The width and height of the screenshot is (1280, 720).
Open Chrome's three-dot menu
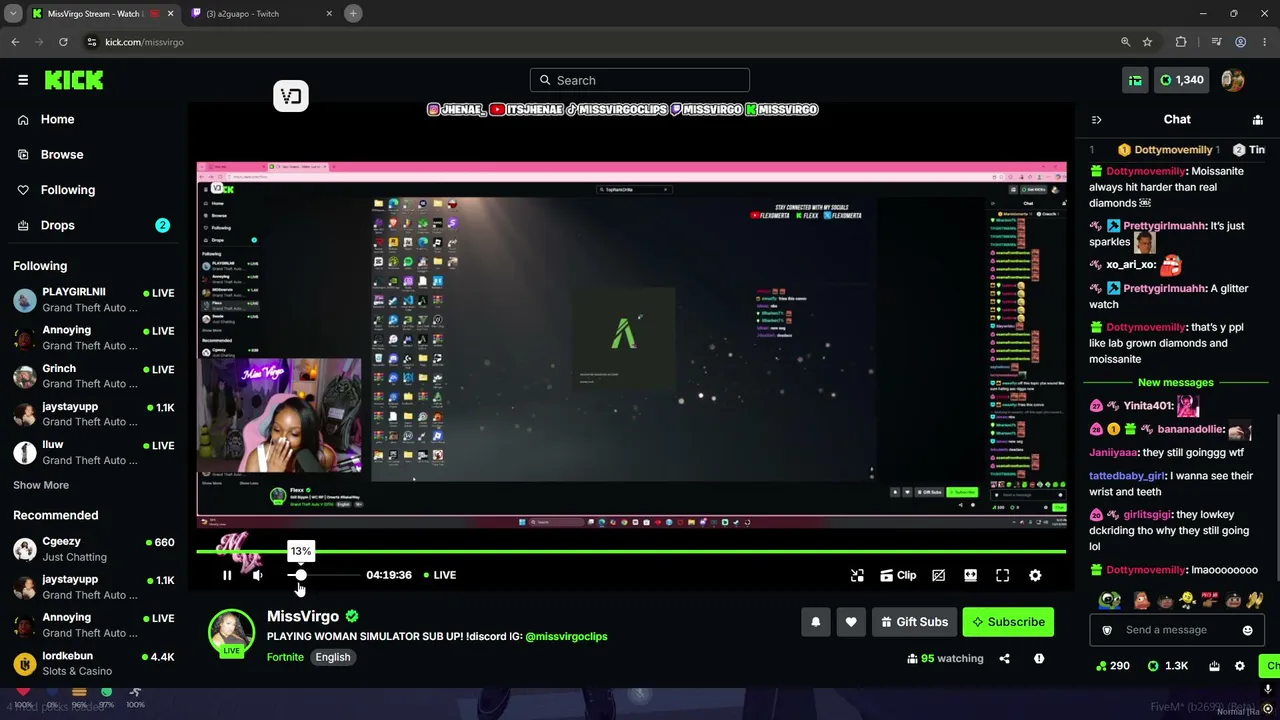click(x=1264, y=42)
